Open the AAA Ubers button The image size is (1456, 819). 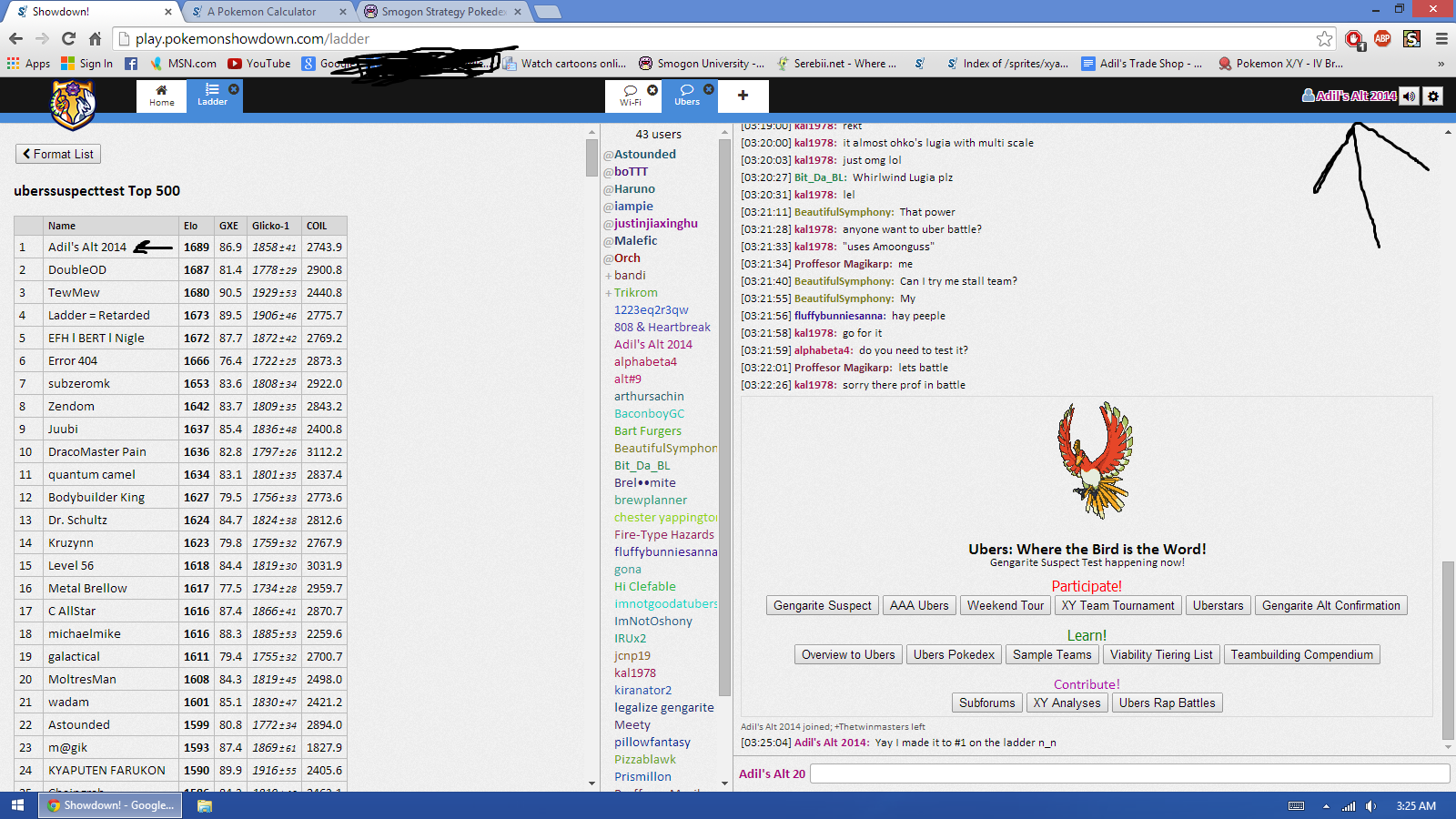(919, 605)
